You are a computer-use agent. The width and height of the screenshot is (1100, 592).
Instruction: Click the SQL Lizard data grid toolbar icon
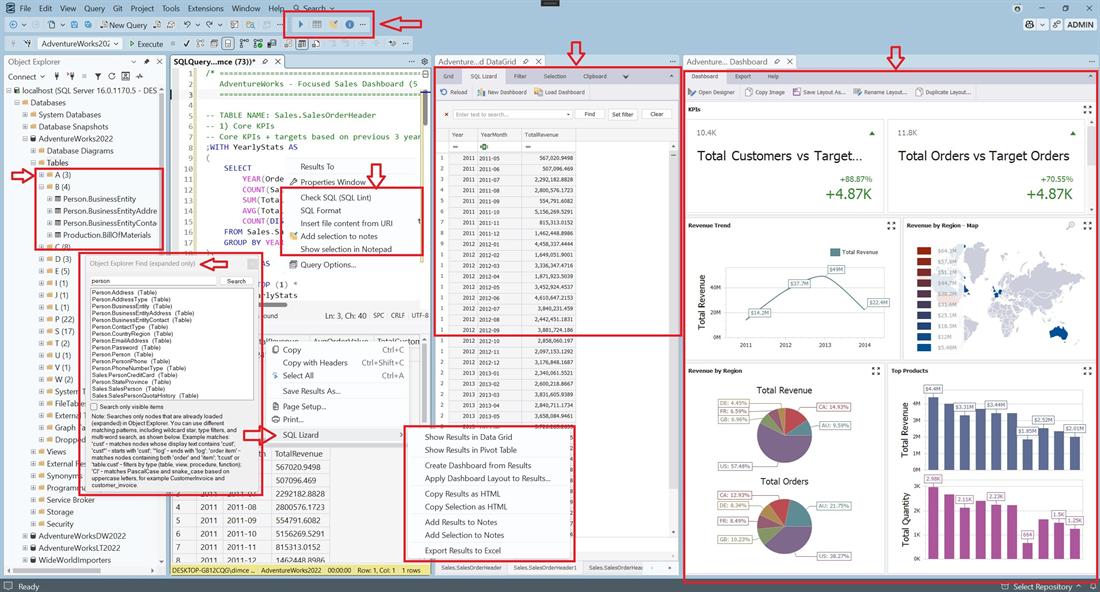[x=317, y=25]
